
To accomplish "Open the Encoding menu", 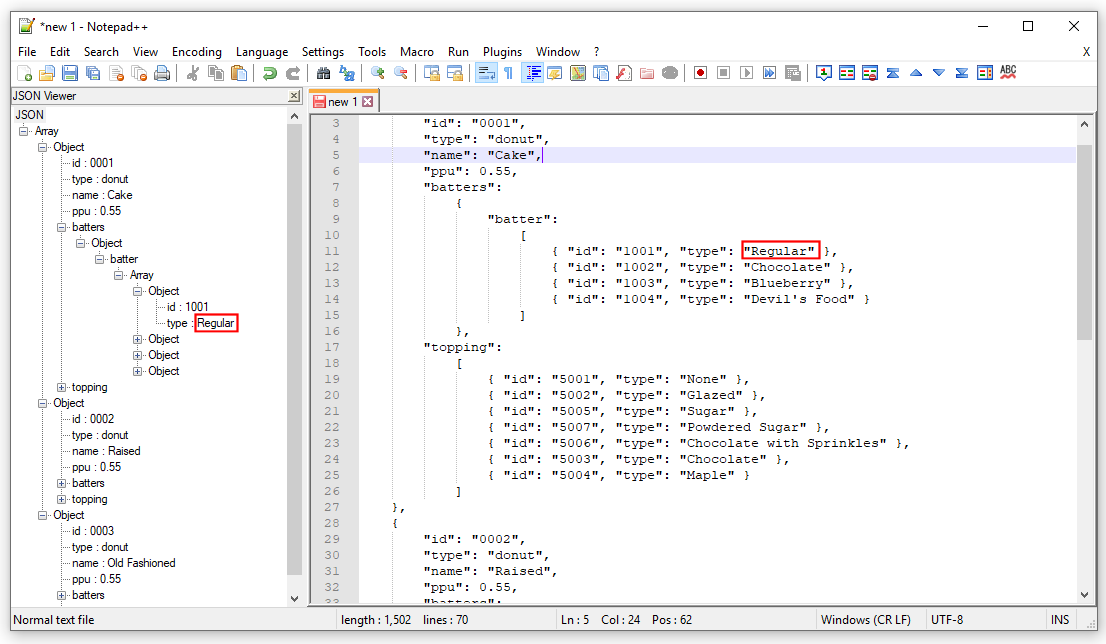I will tap(197, 52).
